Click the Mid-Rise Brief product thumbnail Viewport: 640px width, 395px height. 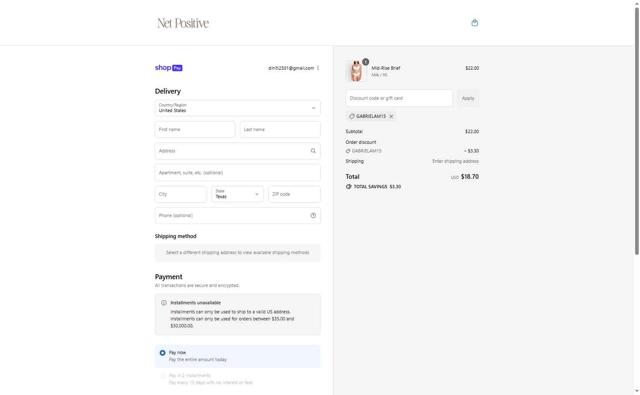(x=356, y=71)
